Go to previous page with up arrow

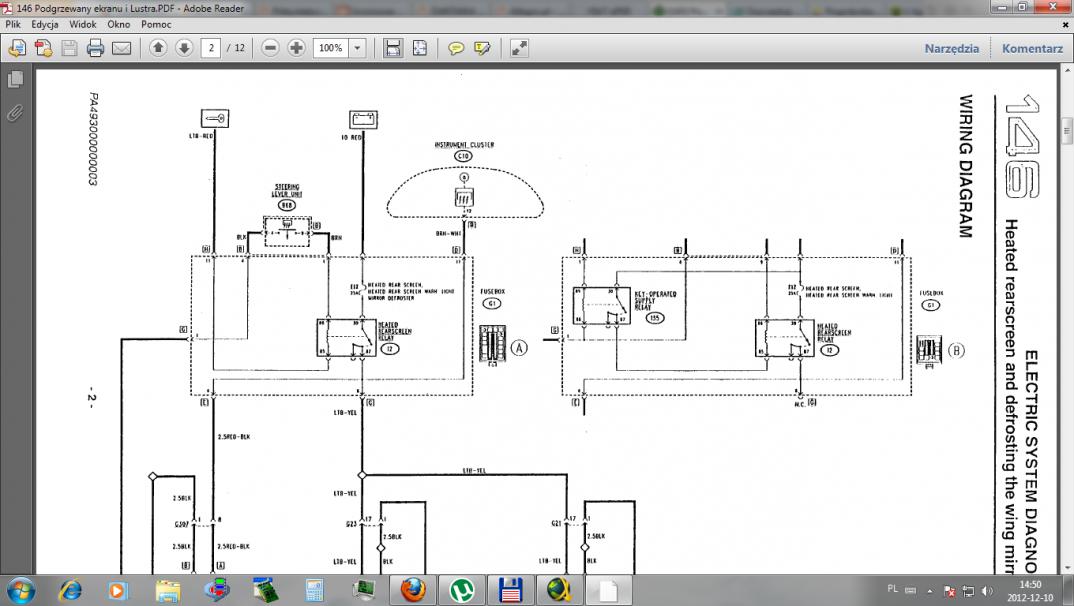point(158,48)
